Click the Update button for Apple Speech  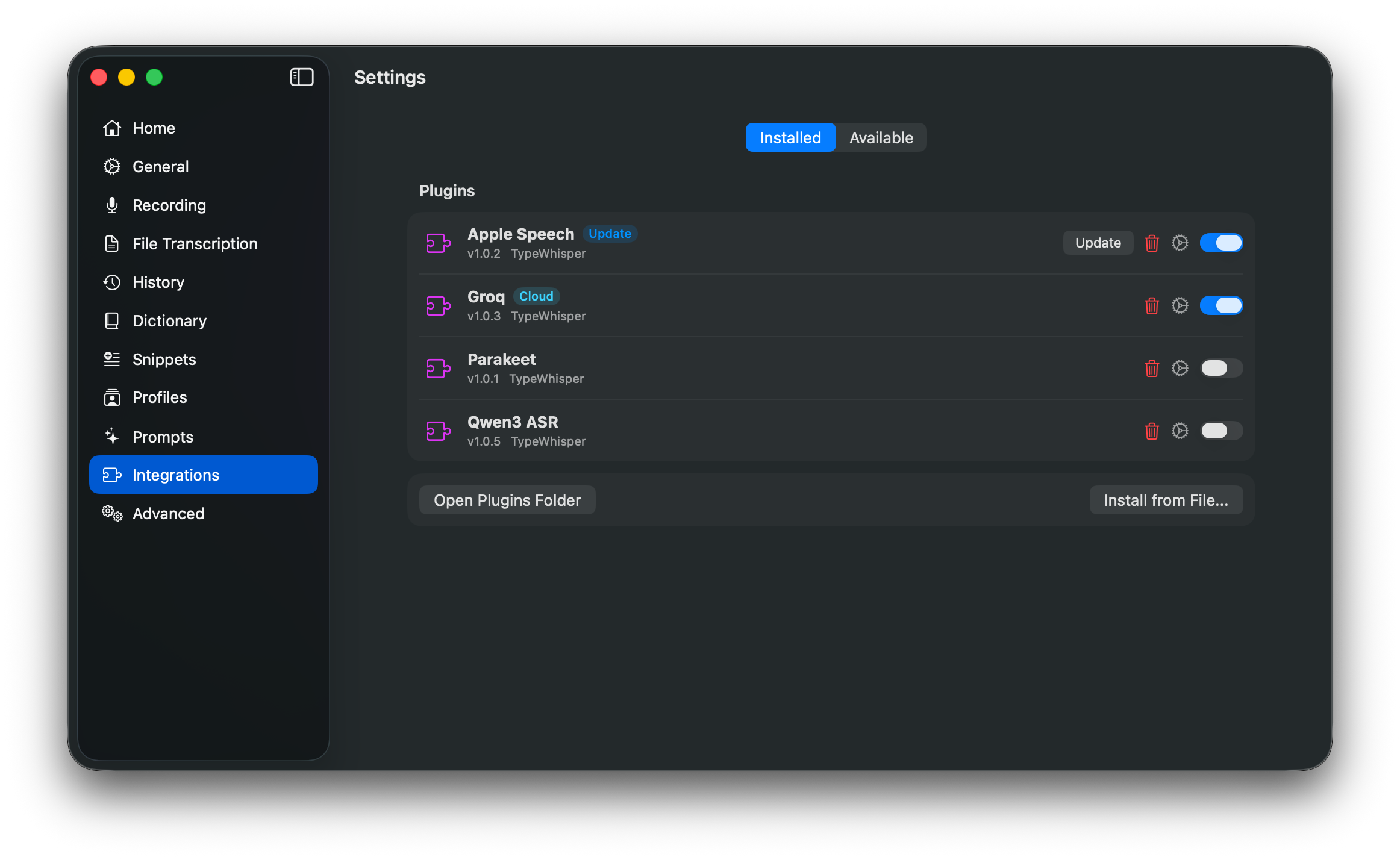[1098, 243]
